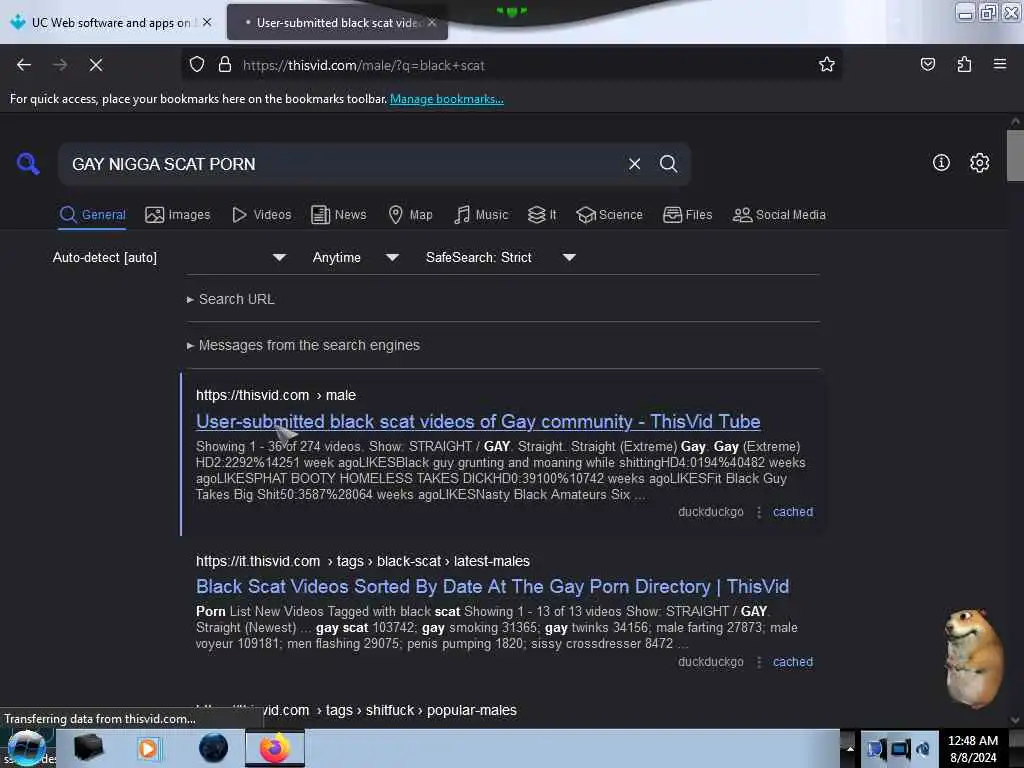Screen dimensions: 1024x768
Task: Open cached link for second result
Action: coord(793,662)
